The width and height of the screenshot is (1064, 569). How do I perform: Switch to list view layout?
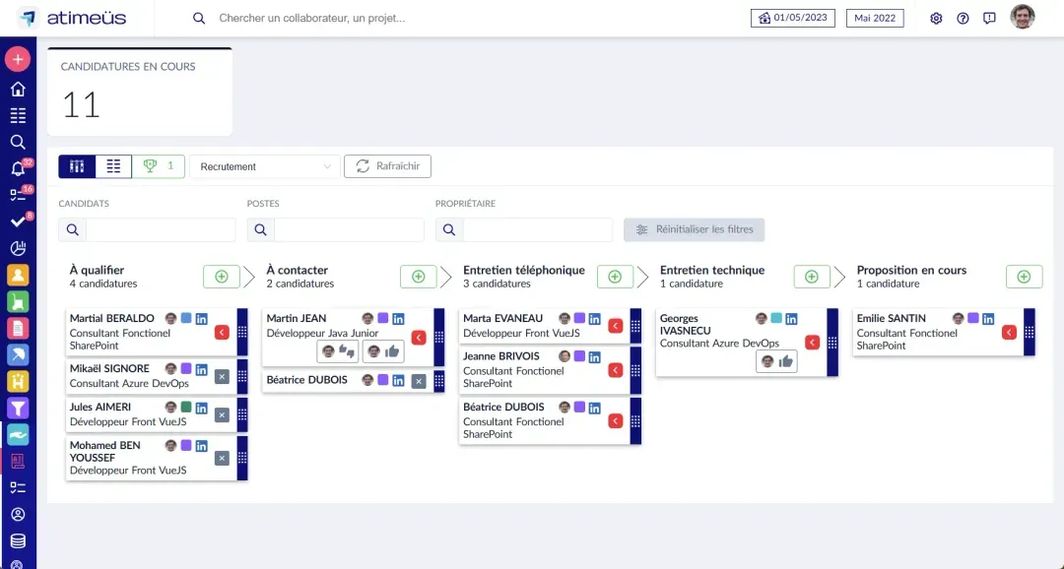point(113,166)
